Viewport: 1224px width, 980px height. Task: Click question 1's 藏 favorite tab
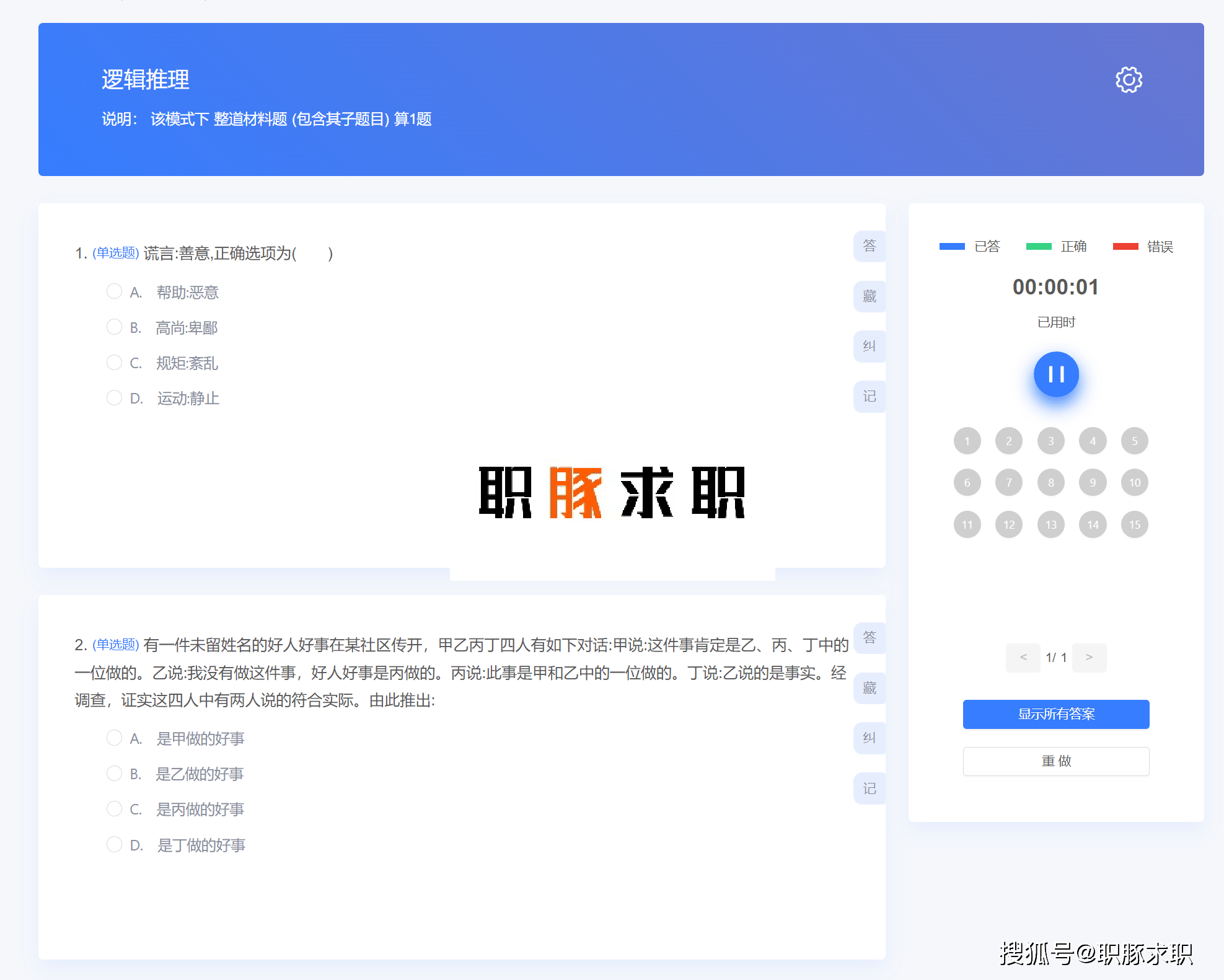click(x=869, y=296)
